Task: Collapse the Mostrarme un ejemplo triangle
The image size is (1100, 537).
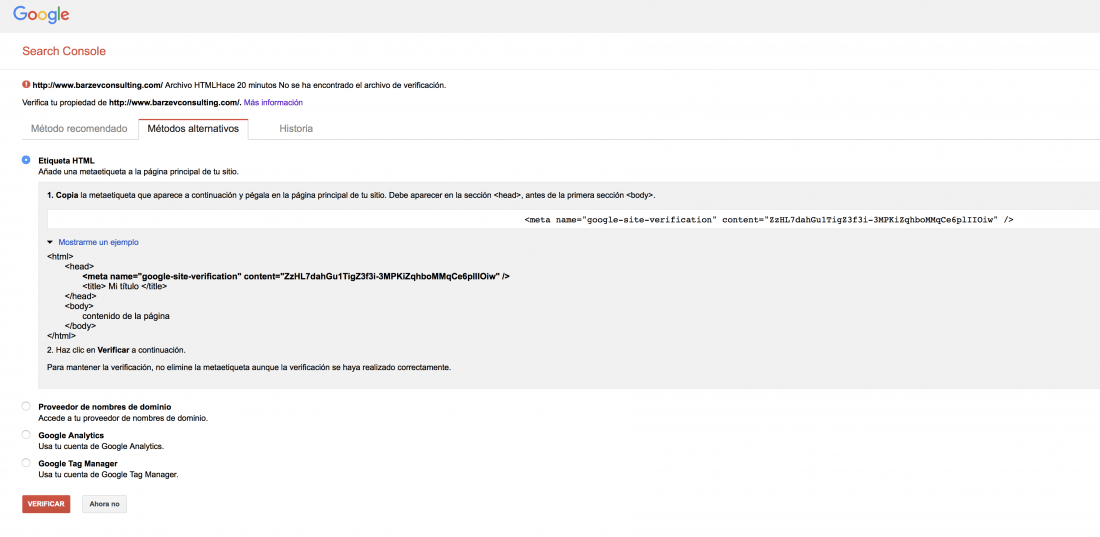Action: pos(51,242)
